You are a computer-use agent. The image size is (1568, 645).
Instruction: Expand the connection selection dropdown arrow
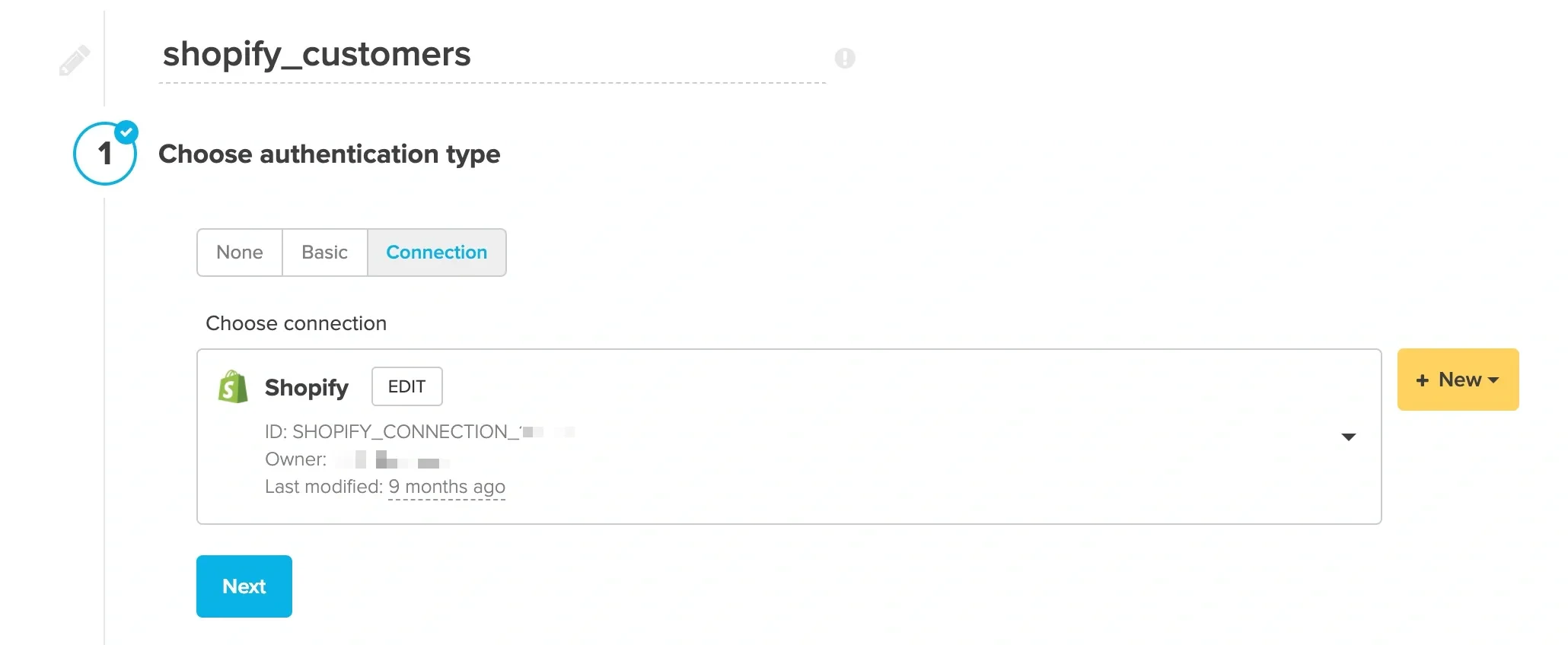click(x=1349, y=437)
